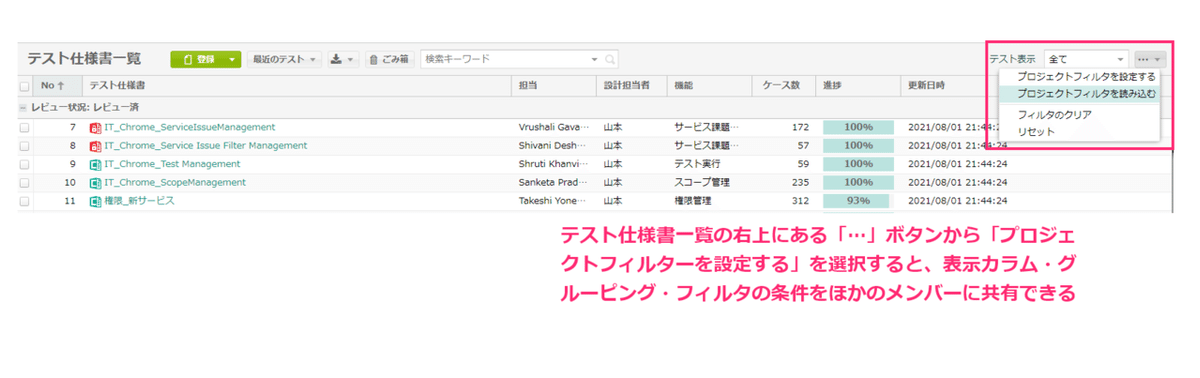Click the 設計担当者 column header
This screenshot has height=378, width=1200.
(x=633, y=85)
